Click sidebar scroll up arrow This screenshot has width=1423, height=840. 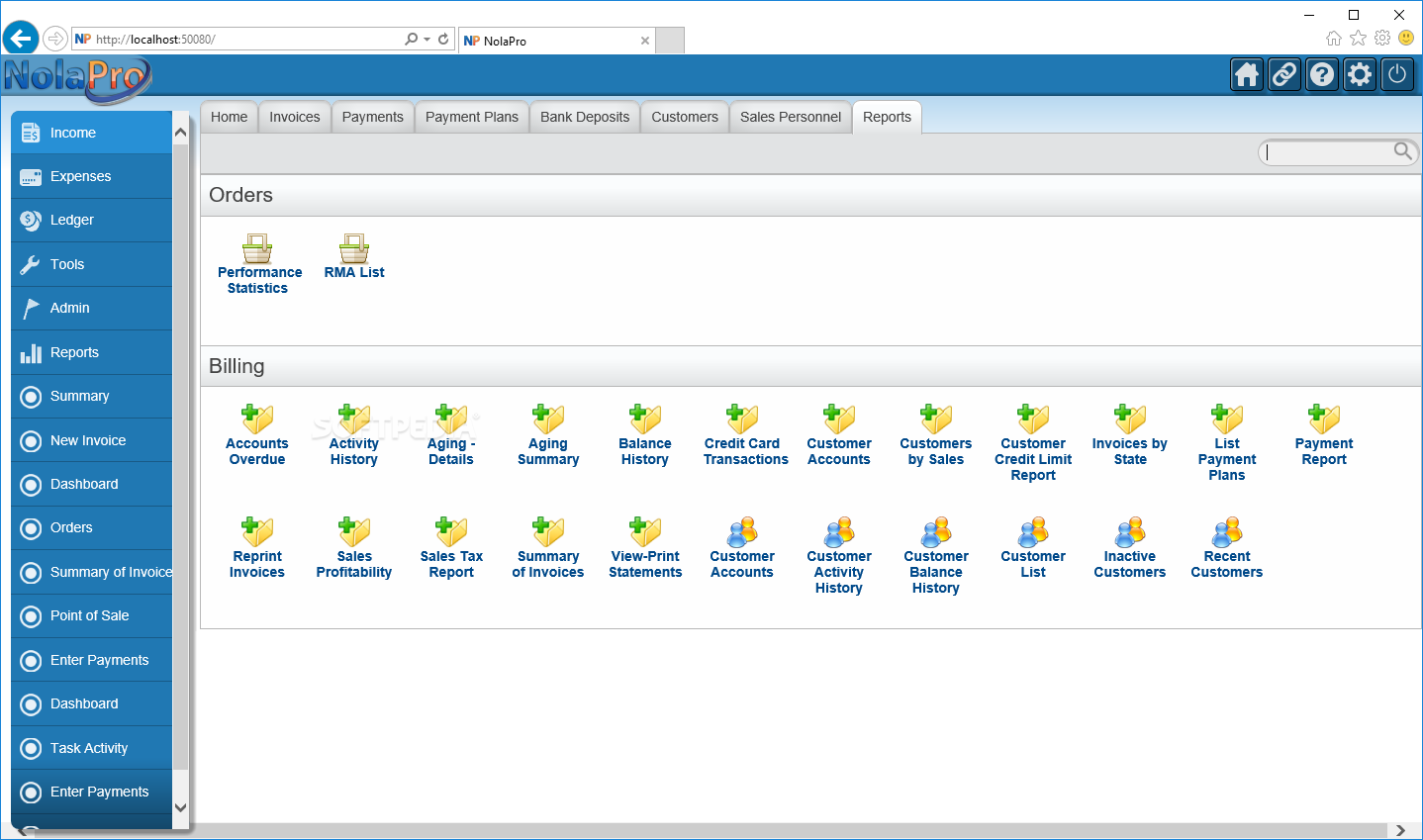(x=180, y=133)
